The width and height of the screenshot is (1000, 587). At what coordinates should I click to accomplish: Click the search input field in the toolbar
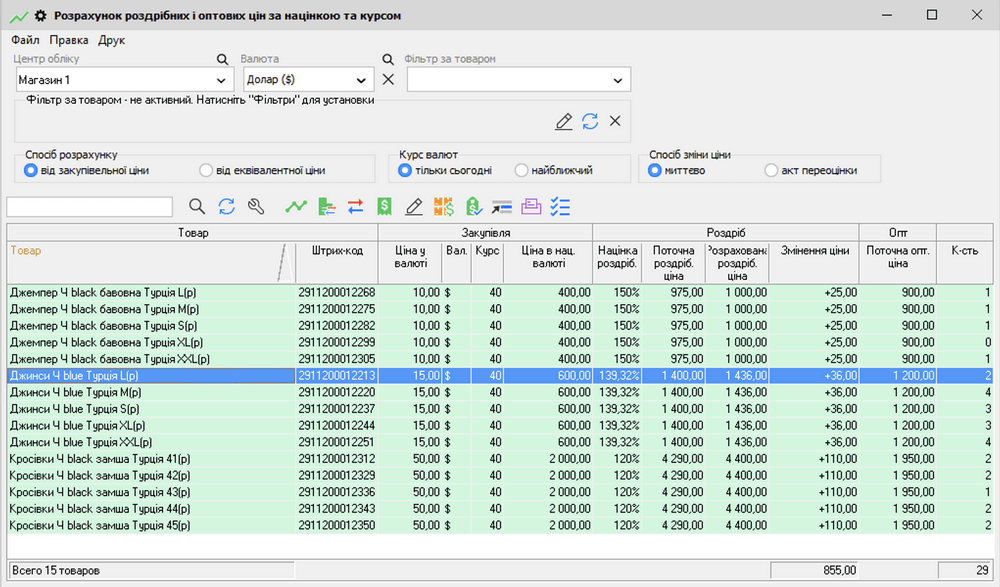90,207
